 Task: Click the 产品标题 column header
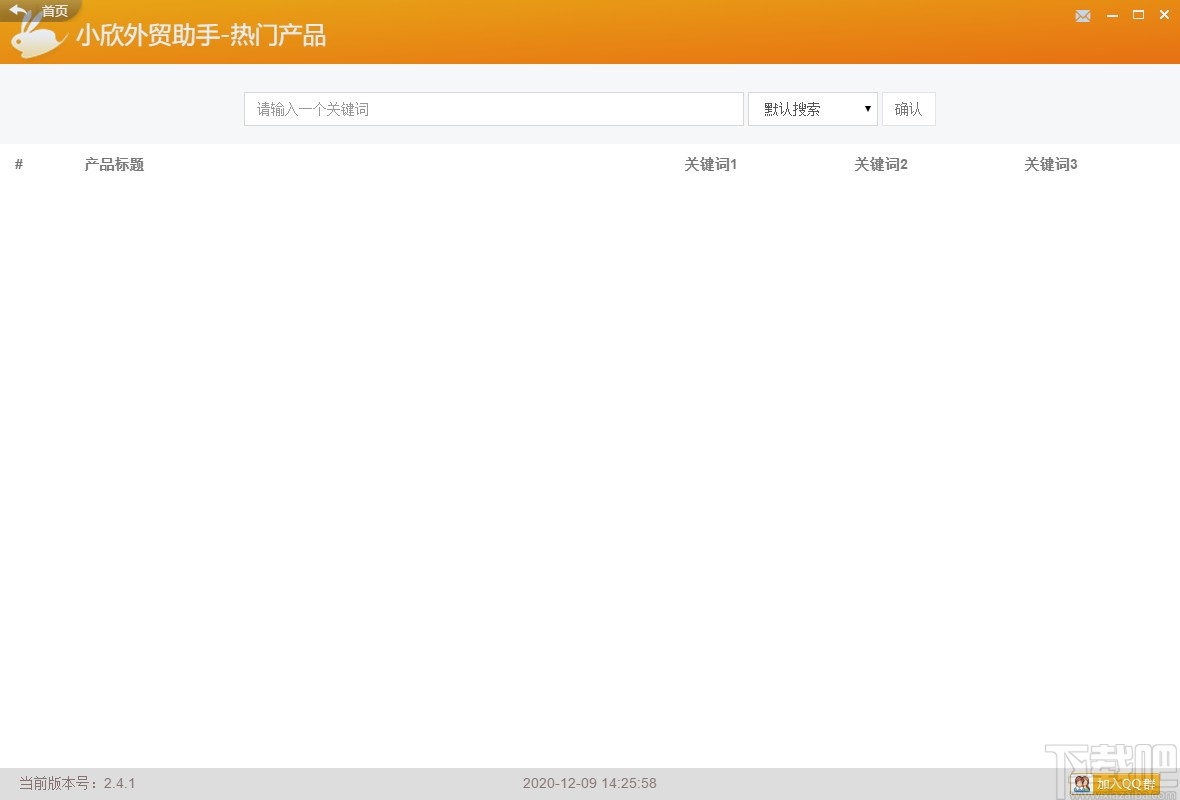113,164
